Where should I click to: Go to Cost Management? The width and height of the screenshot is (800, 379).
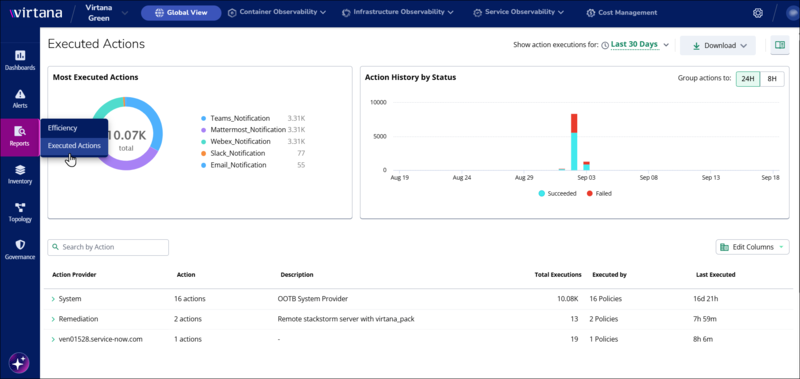click(621, 13)
